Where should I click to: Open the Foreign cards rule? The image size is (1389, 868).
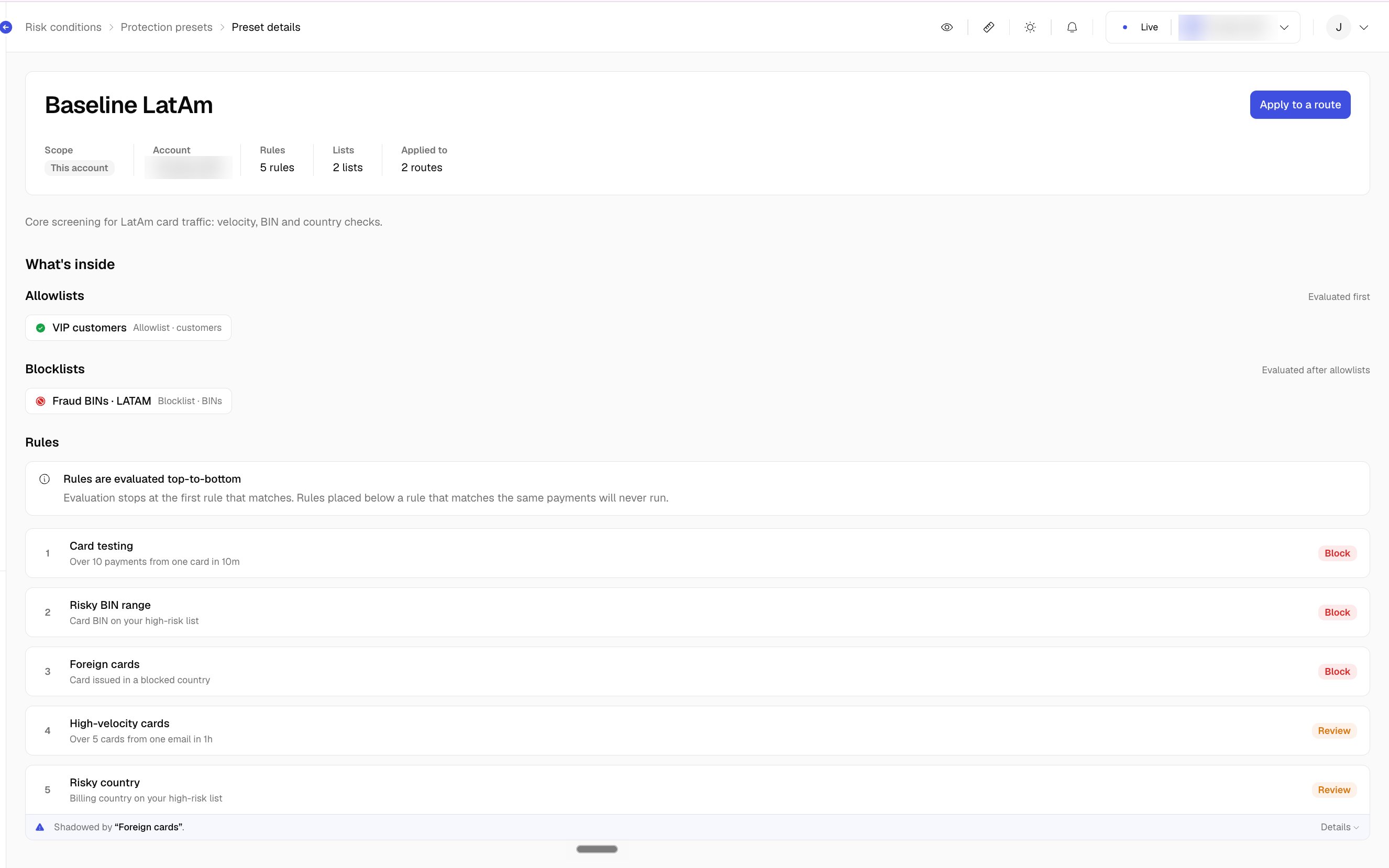pos(697,671)
